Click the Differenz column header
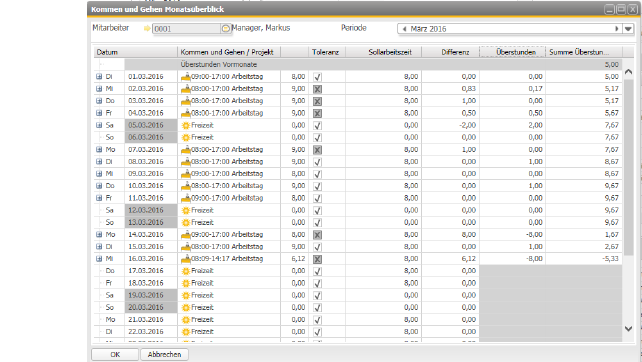This screenshot has width=642, height=362. click(x=451, y=52)
